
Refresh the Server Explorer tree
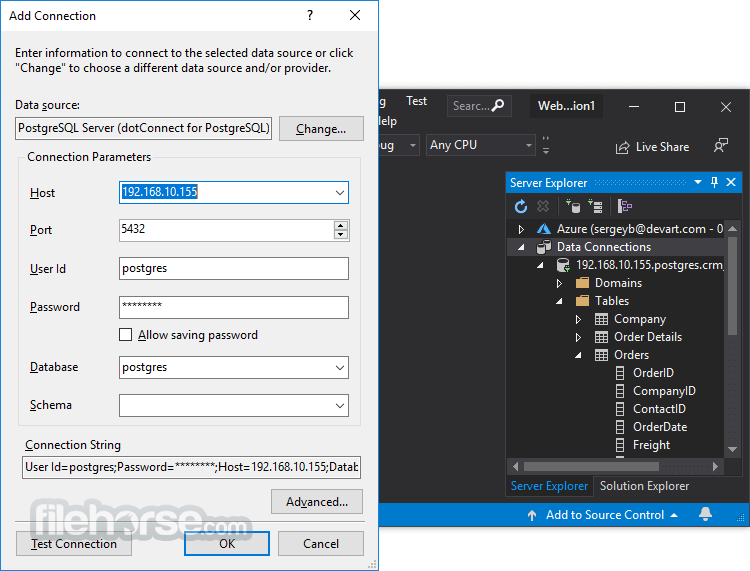coord(521,207)
